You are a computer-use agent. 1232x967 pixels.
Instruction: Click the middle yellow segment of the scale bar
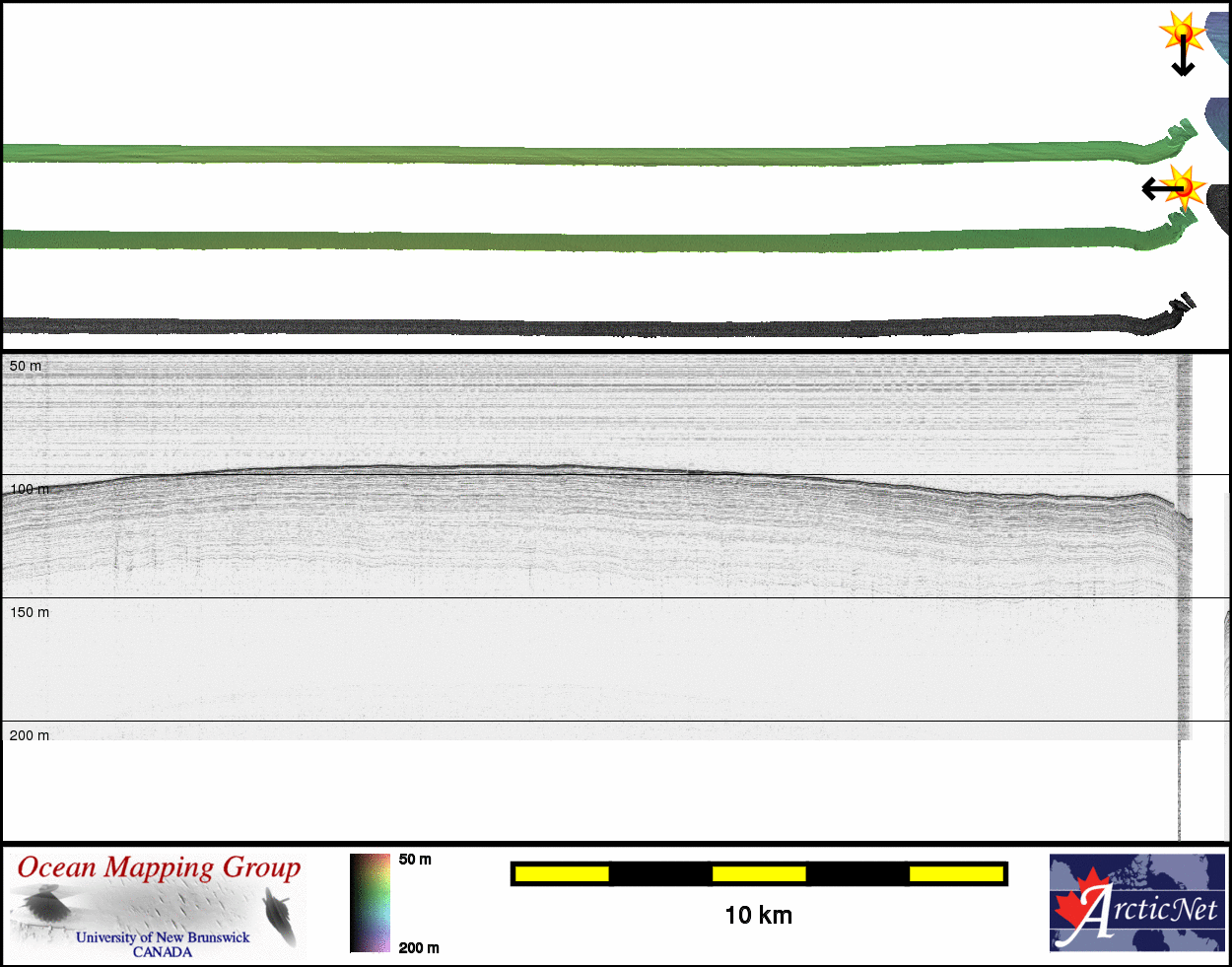[758, 873]
